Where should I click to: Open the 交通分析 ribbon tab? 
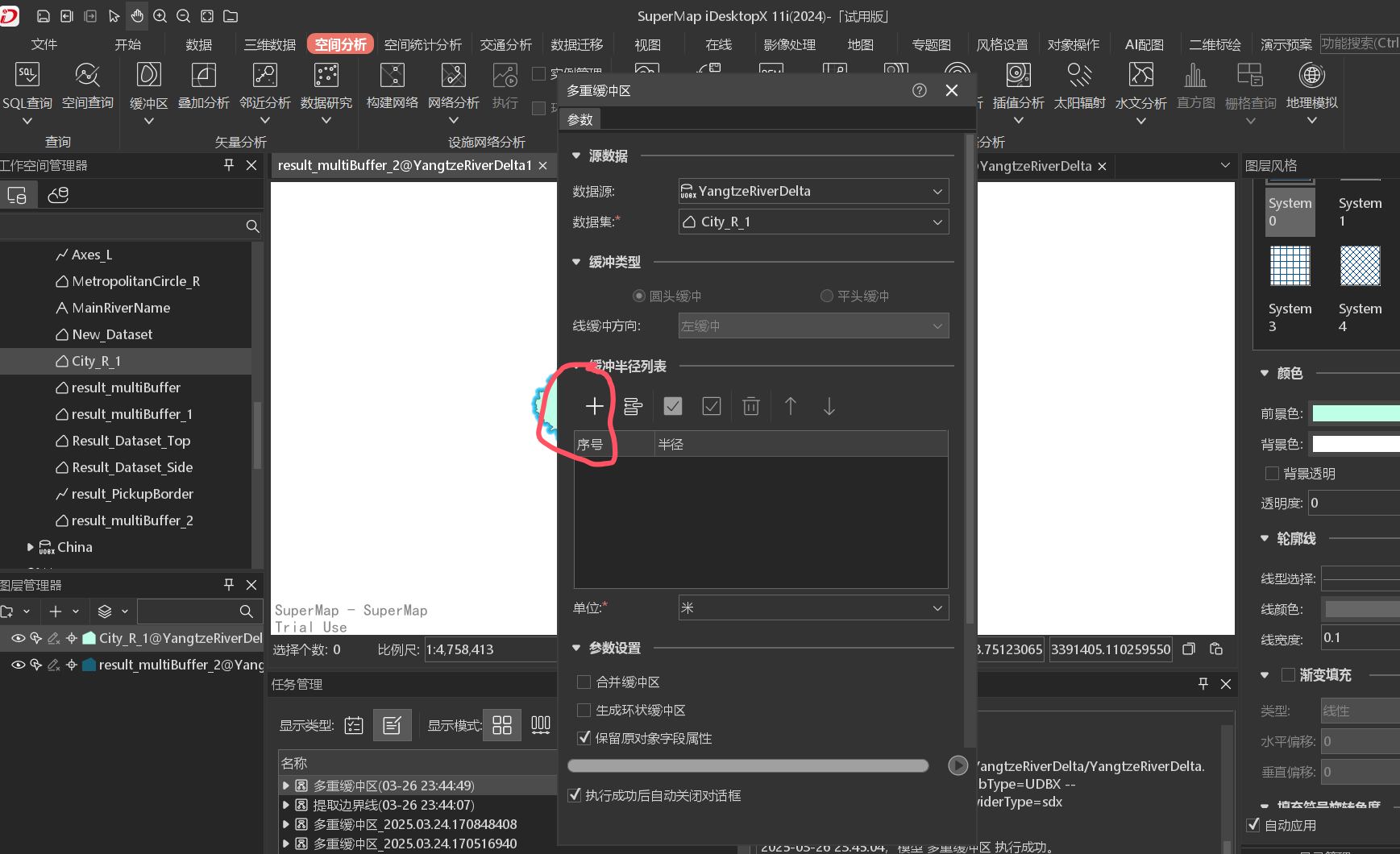[506, 44]
